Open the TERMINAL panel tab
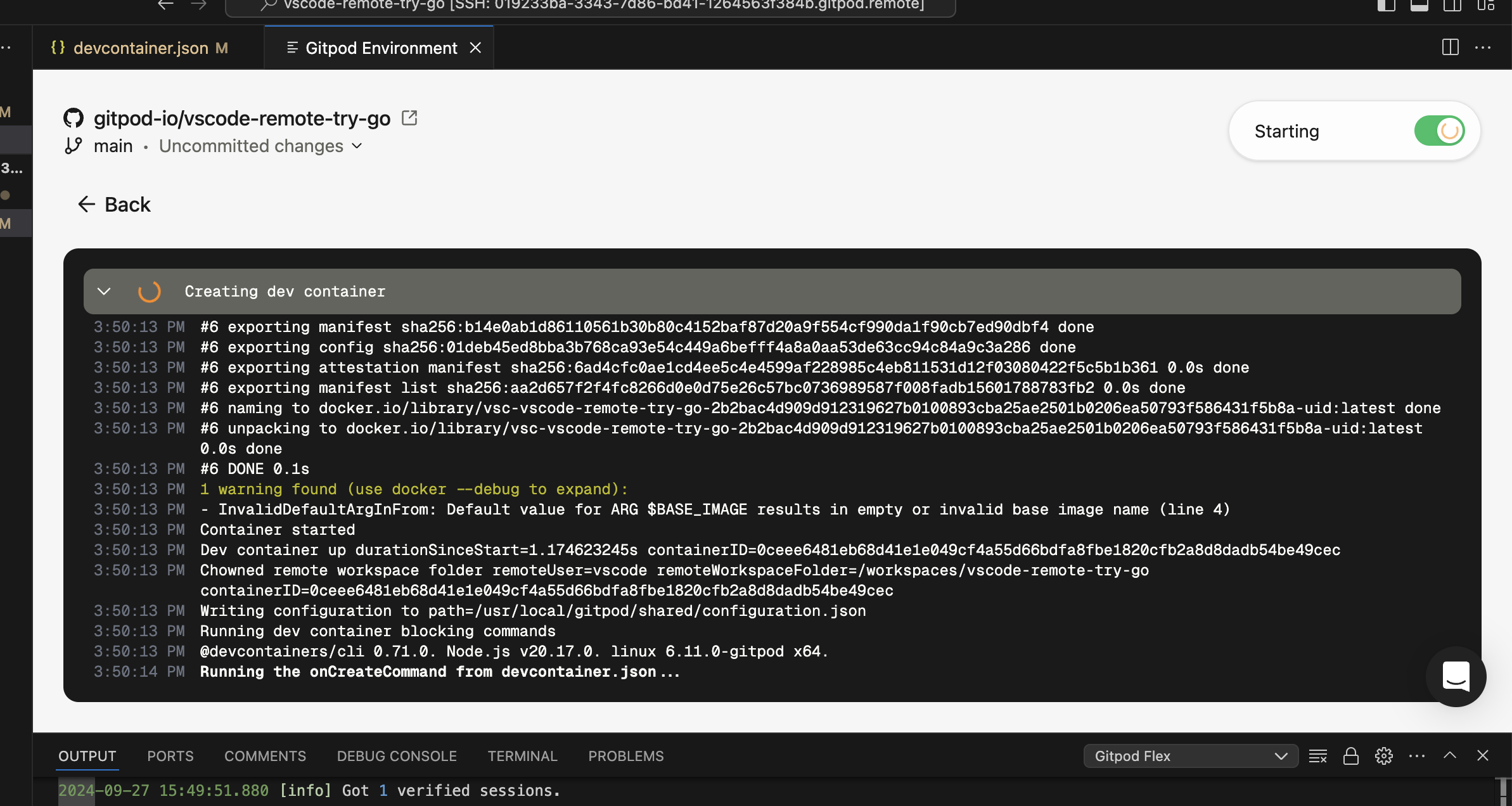The image size is (1512, 806). click(x=522, y=756)
